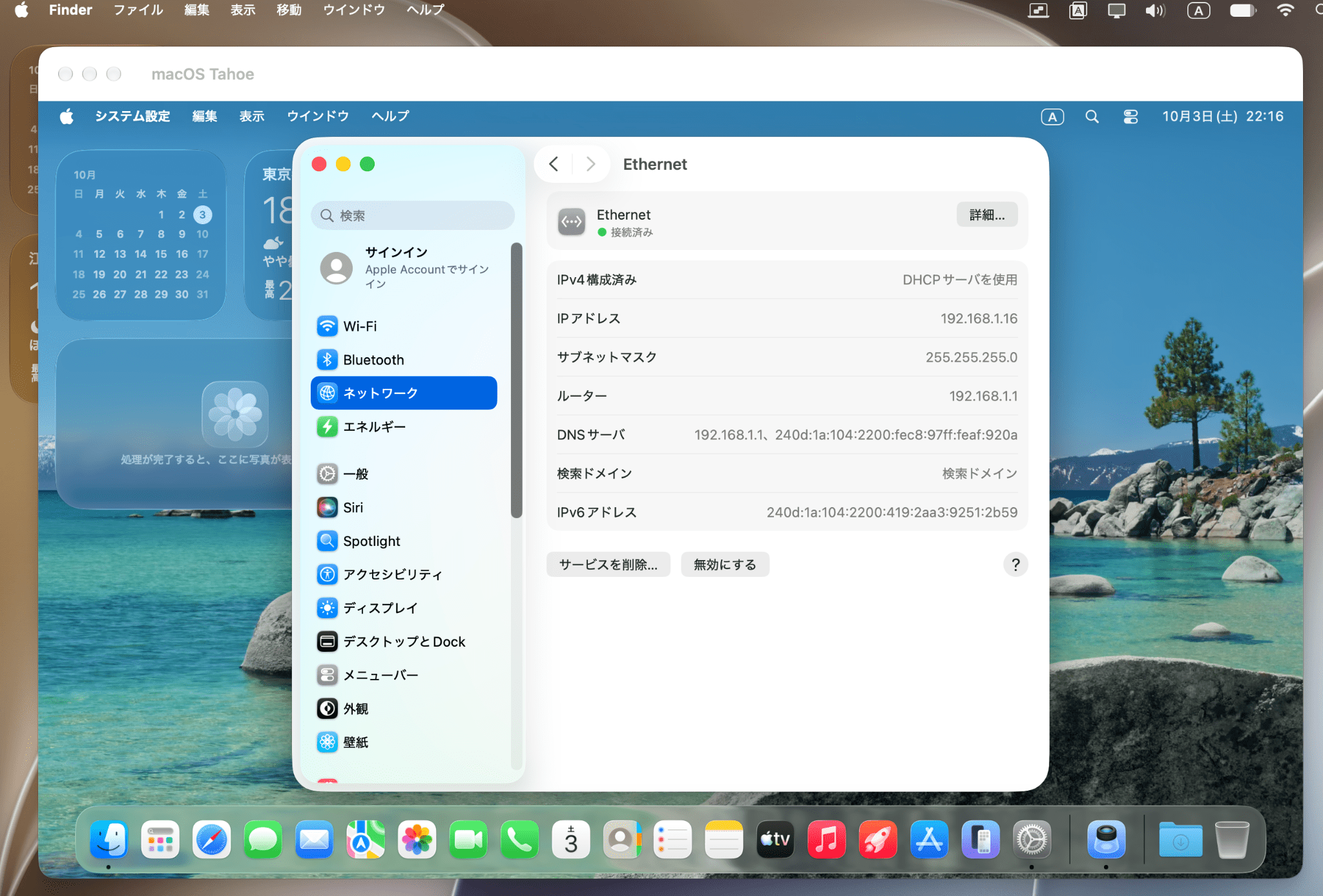This screenshot has width=1323, height=896.
Task: Open 一般 settings pane
Action: [x=404, y=474]
